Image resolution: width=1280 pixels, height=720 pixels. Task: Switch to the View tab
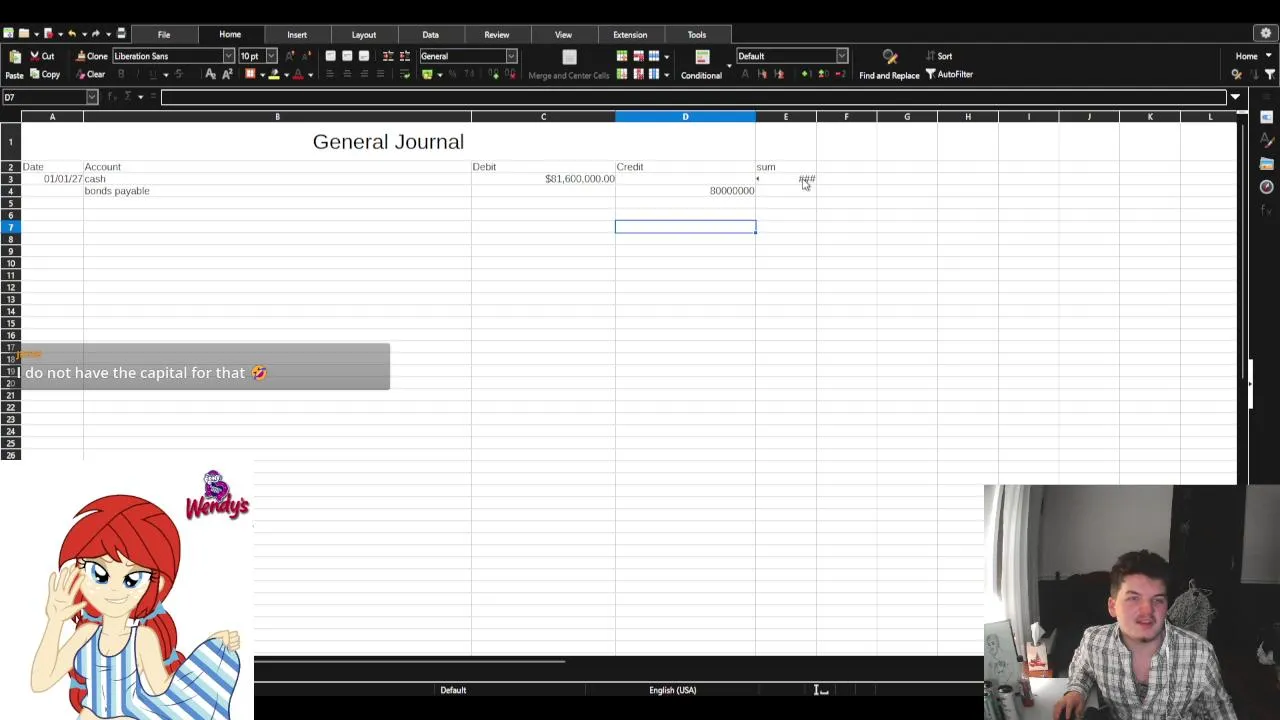point(563,34)
